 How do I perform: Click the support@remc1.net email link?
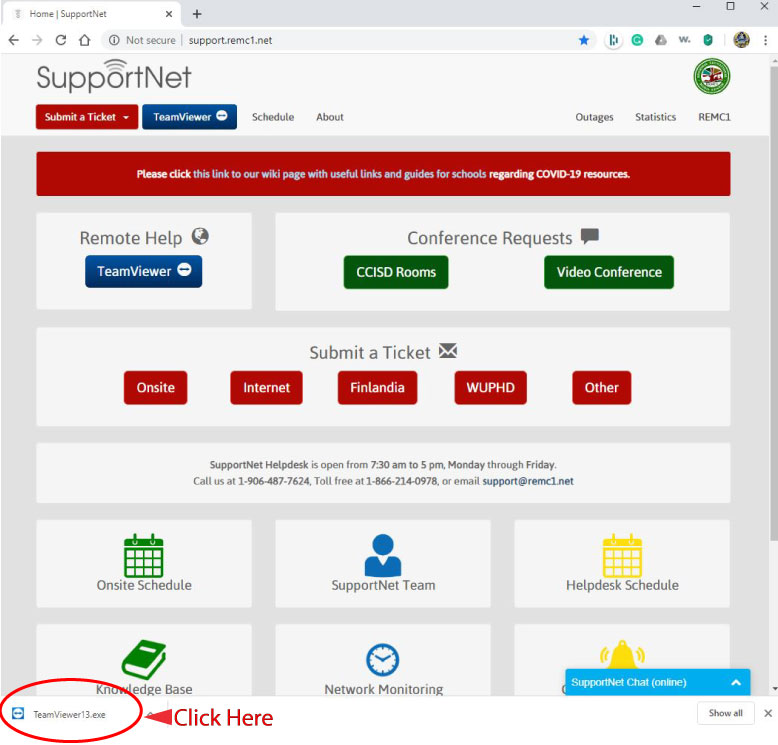point(528,481)
